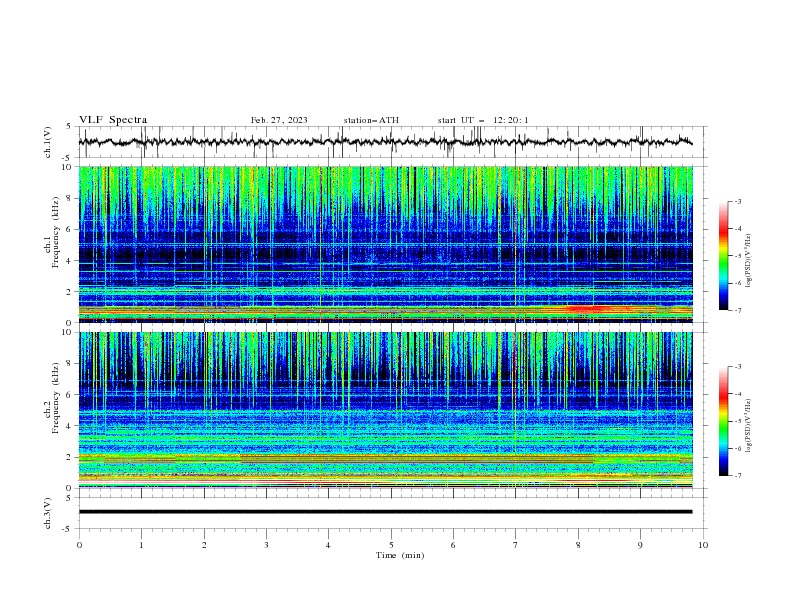
Task: Click the "-7" label on ch.1 colorbar
Action: (737, 311)
